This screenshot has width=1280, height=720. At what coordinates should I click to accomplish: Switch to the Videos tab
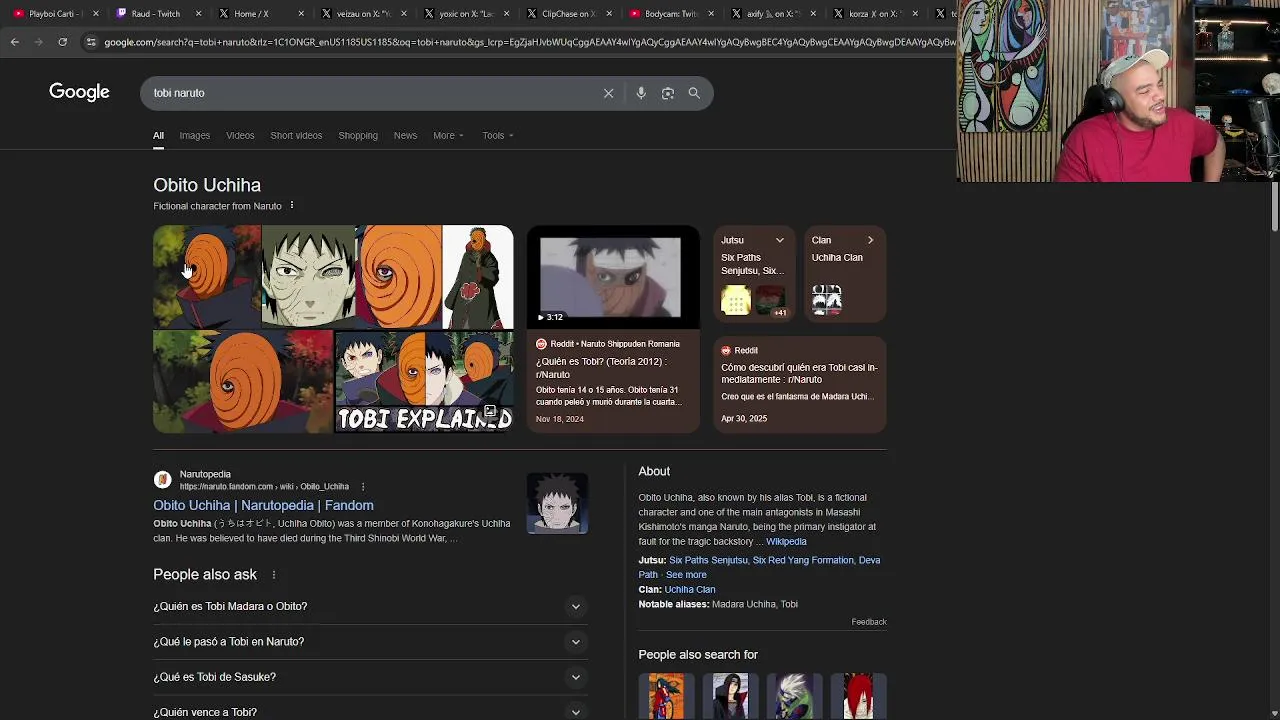[x=240, y=136]
